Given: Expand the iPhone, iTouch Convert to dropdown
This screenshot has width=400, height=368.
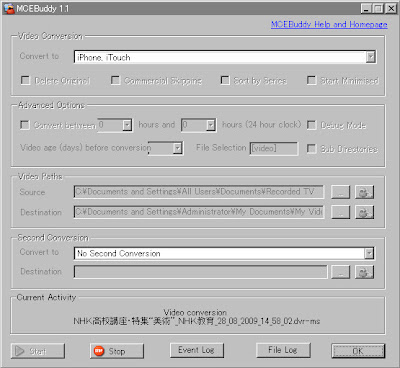Looking at the screenshot, I should click(x=370, y=57).
